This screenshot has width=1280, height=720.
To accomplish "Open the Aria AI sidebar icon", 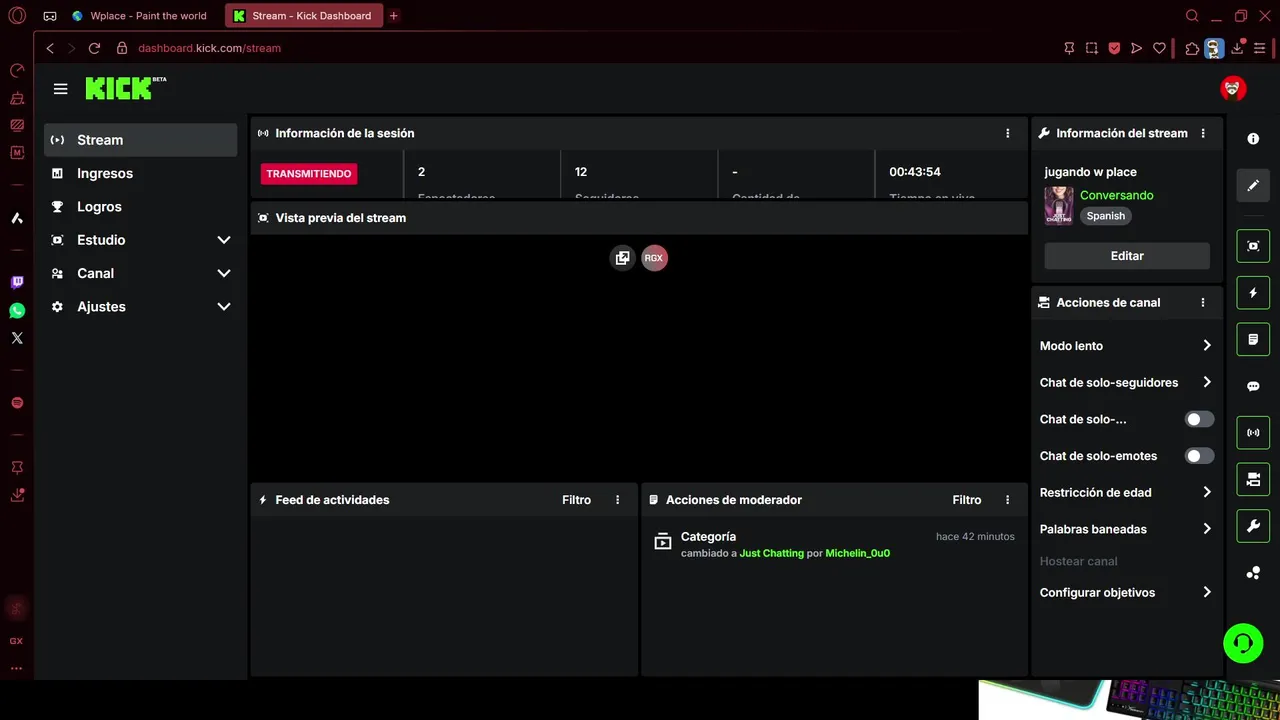I will [17, 218].
